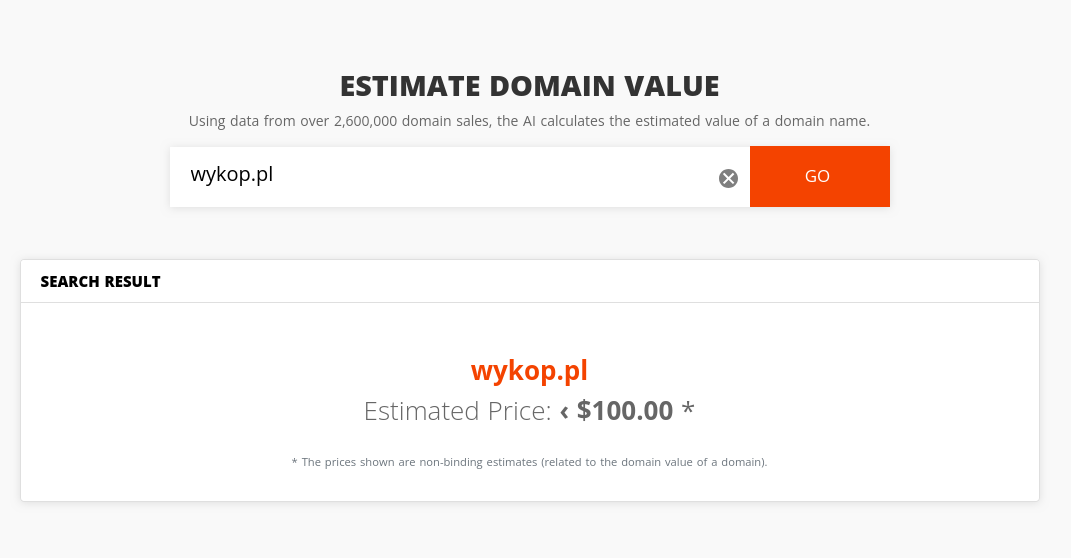Image resolution: width=1071 pixels, height=558 pixels.
Task: Click the asterisk that starts the disclaimer
Action: [294, 462]
